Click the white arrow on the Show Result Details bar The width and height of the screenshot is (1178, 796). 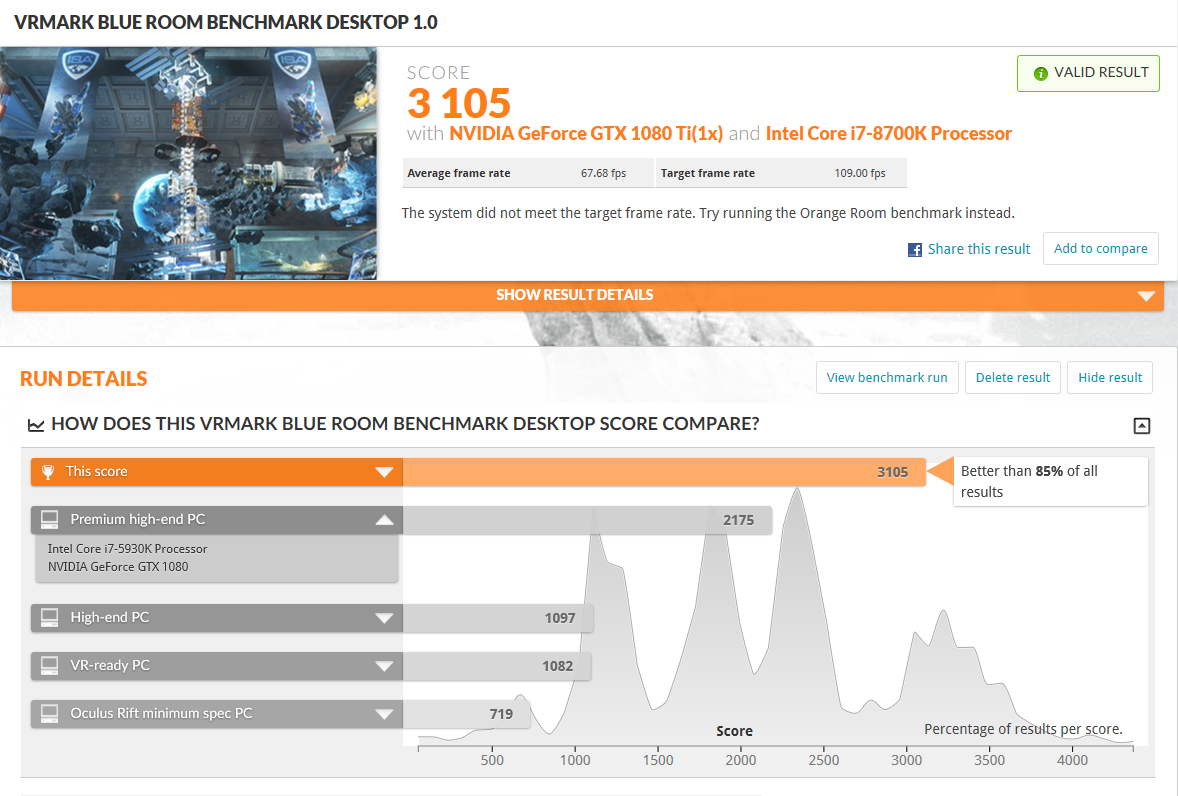1146,296
